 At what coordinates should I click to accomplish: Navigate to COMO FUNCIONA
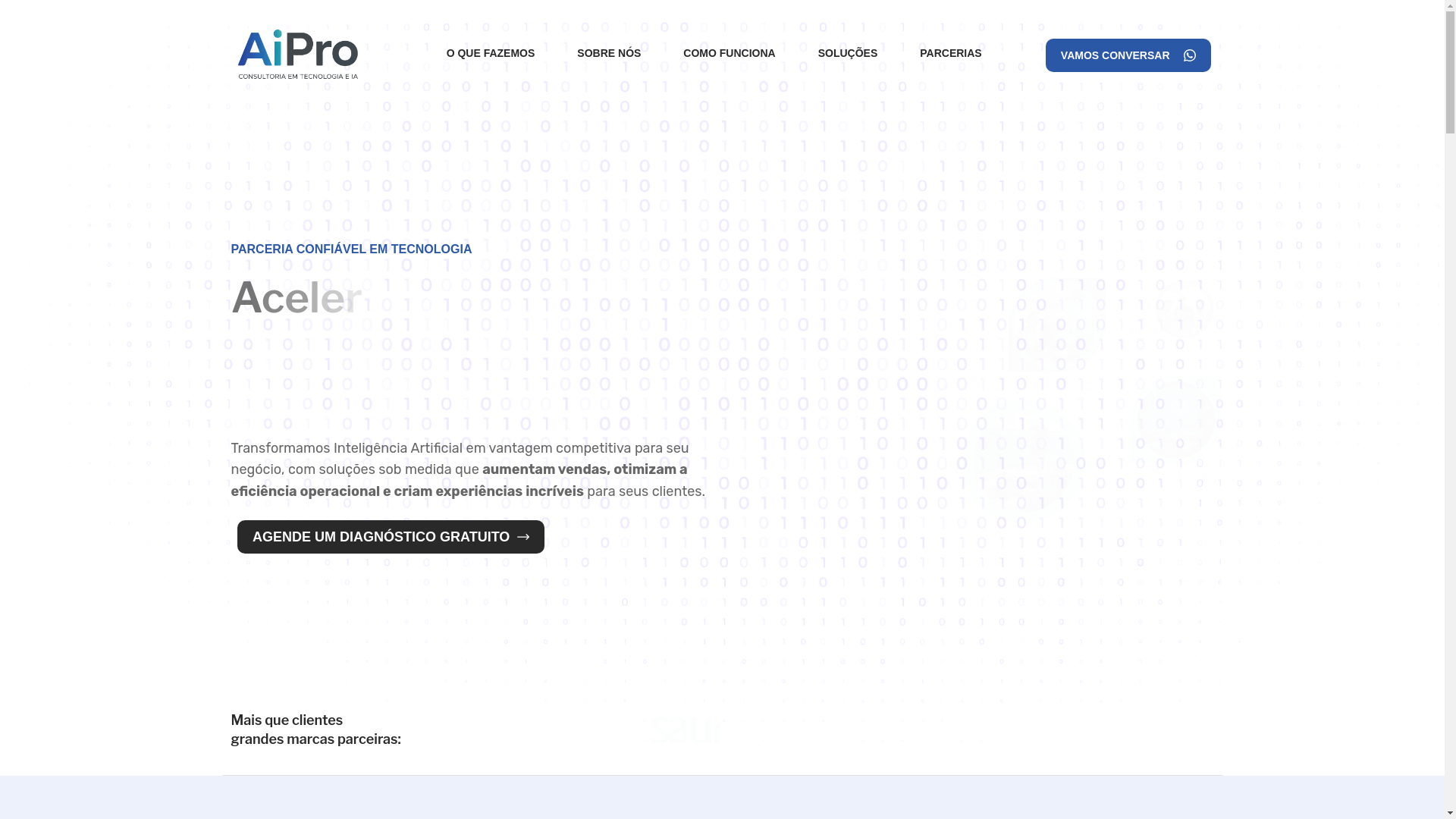tap(729, 53)
